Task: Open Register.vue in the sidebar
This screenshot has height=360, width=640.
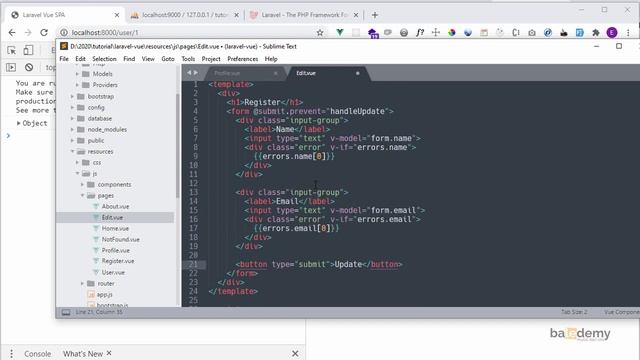Action: pos(118,261)
